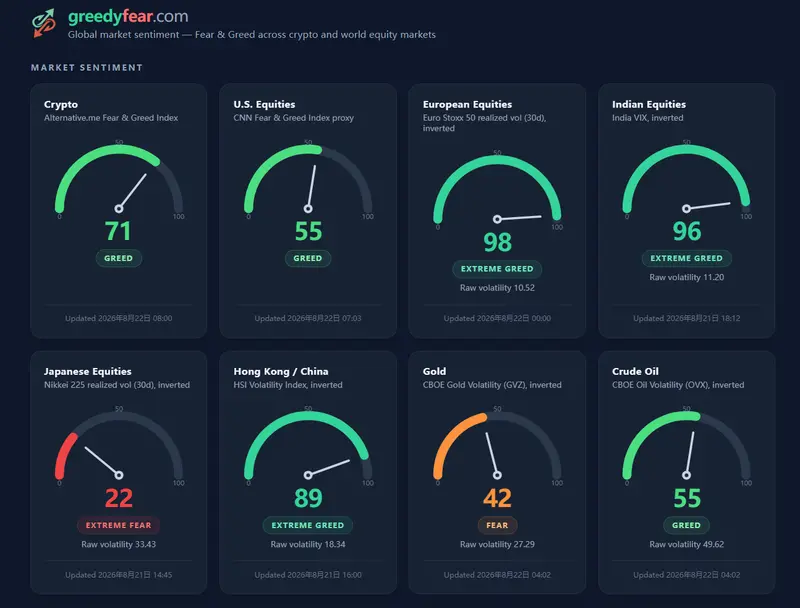Open the greedyfear.com site title link
This screenshot has height=608, width=800.
[128, 16]
